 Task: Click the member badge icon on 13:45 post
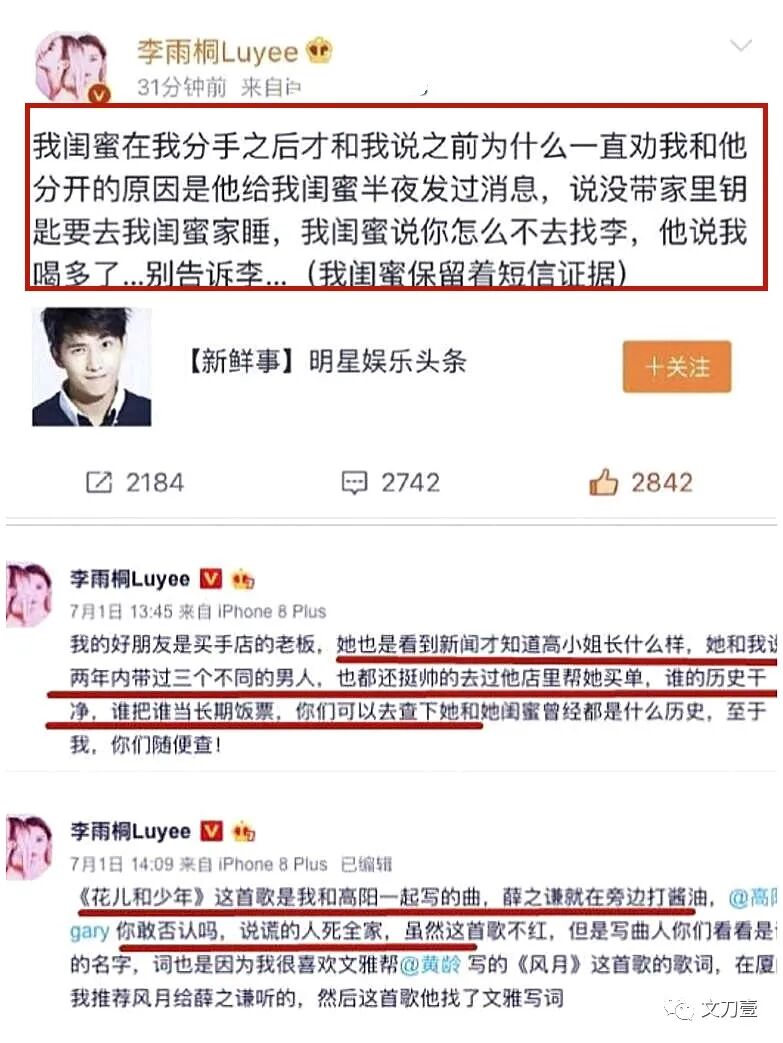(242, 580)
